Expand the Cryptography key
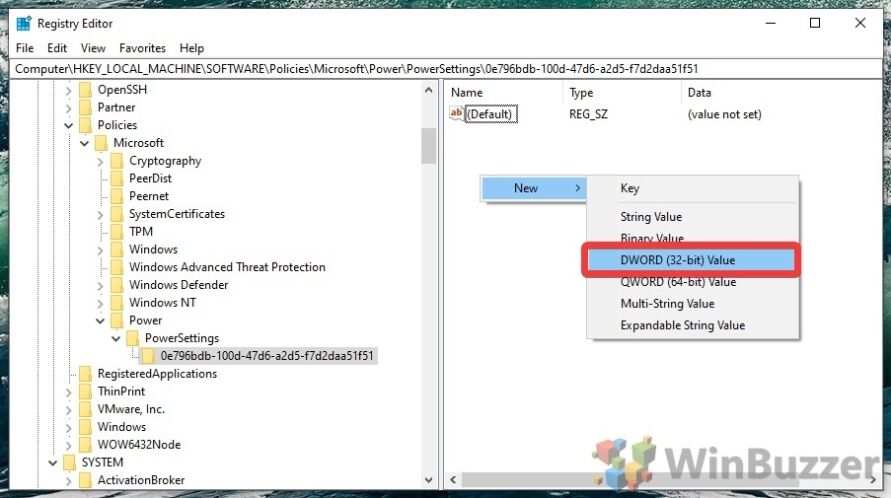891x498 pixels. (100, 161)
